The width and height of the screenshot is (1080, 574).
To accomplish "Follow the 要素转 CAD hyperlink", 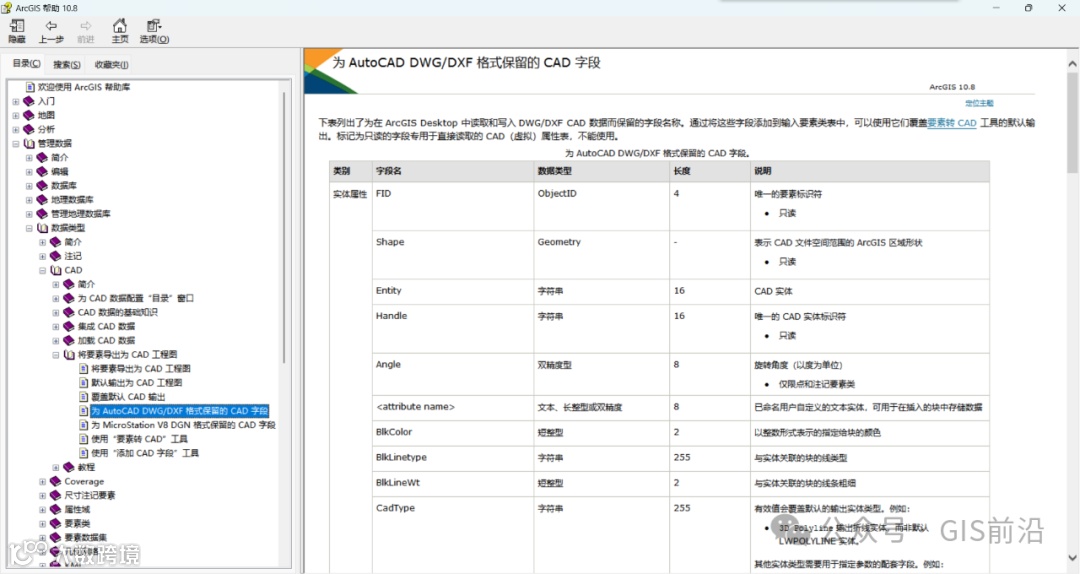I will 952,123.
